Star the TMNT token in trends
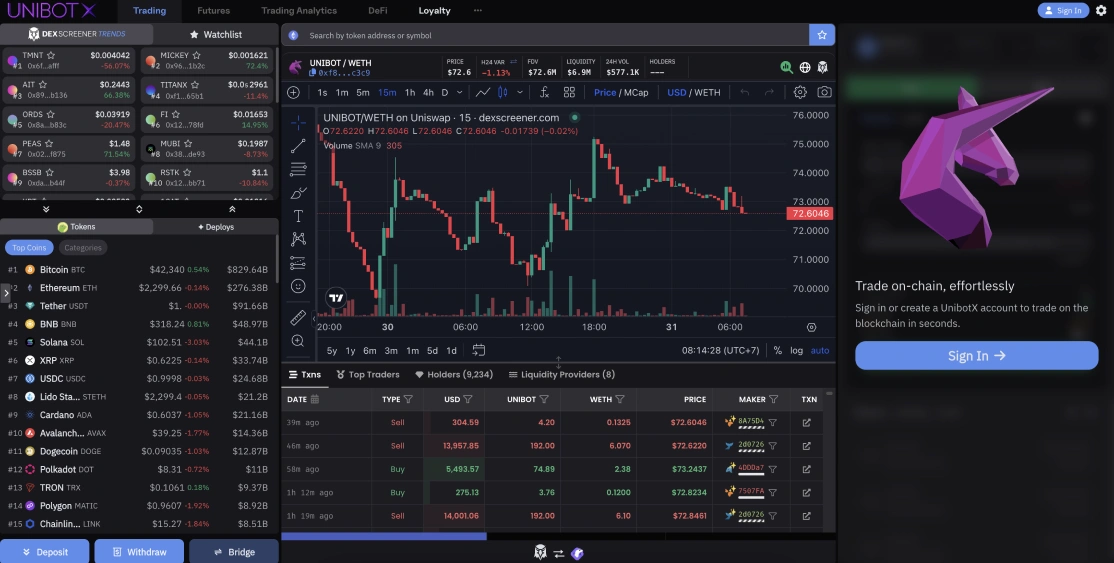This screenshot has width=1114, height=563. coord(51,55)
